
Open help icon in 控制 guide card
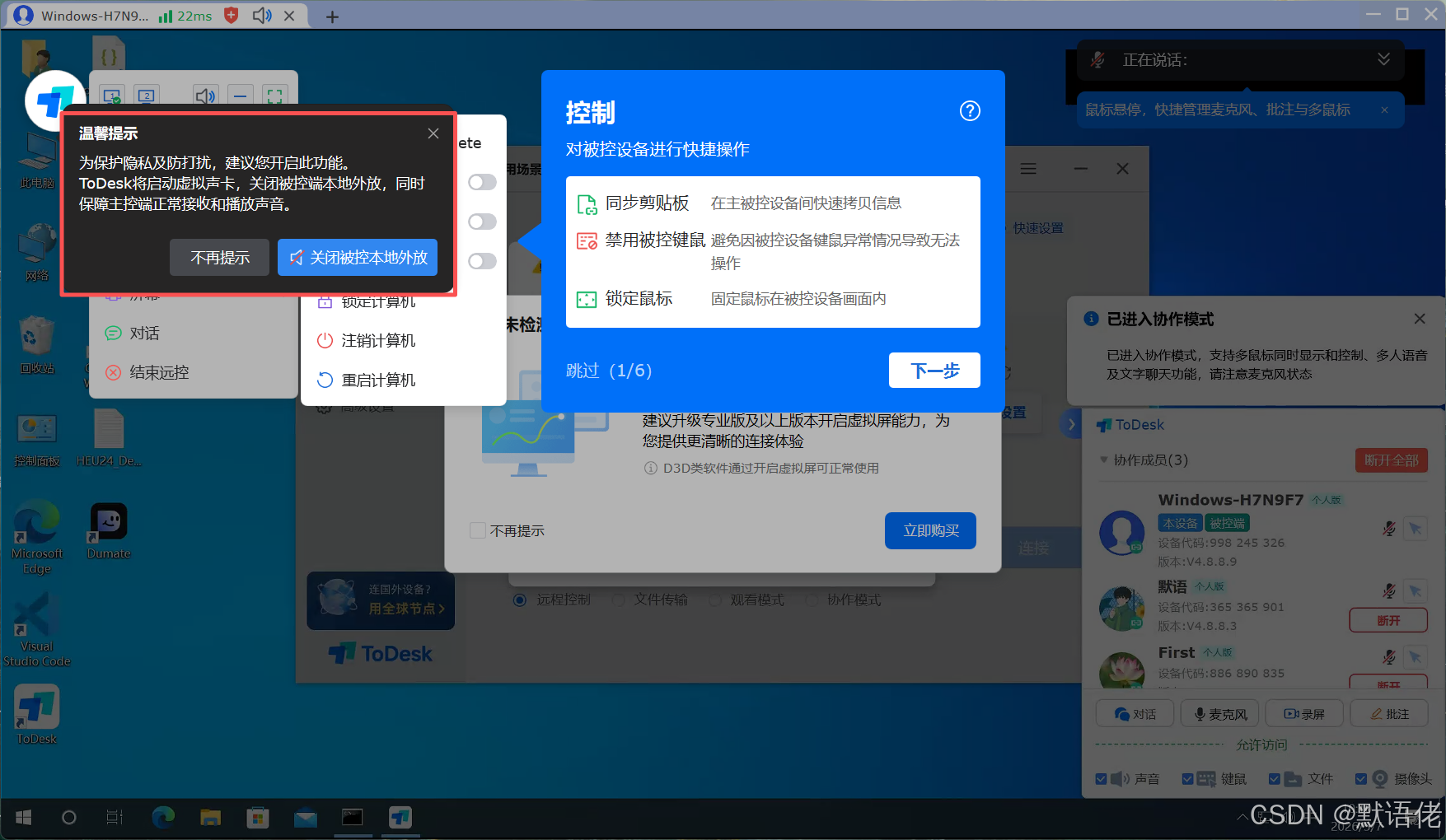tap(970, 111)
